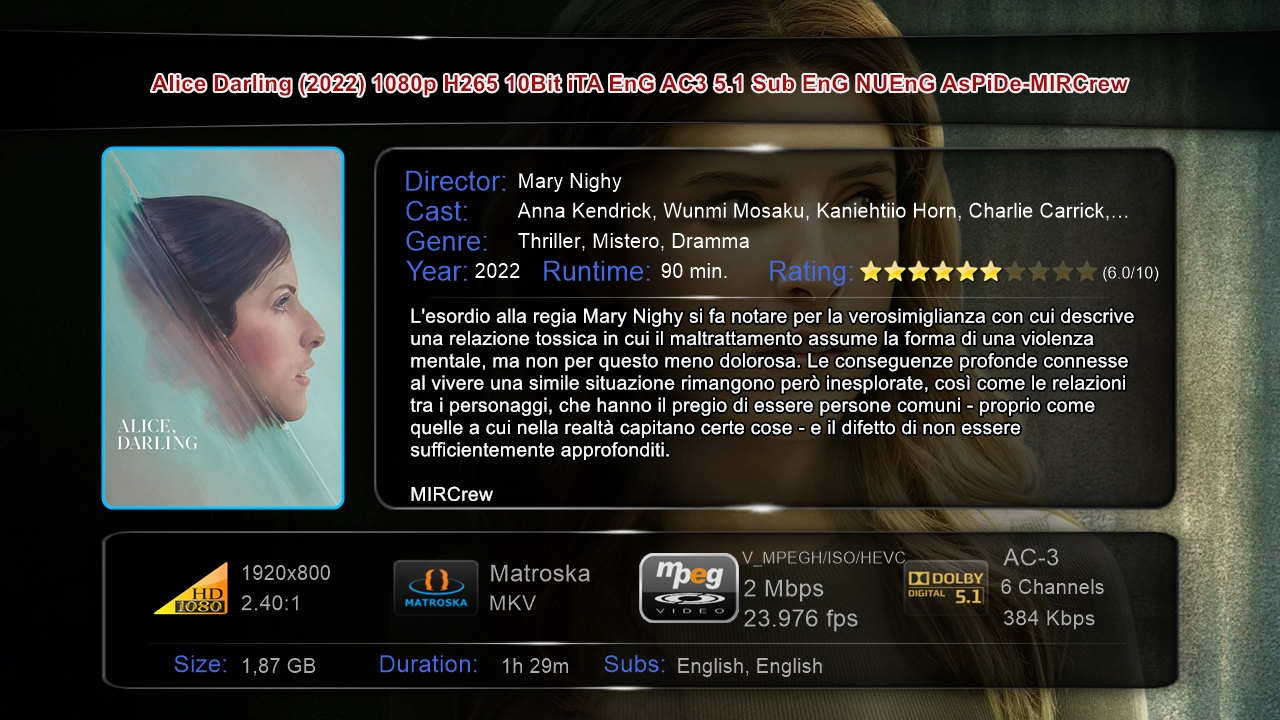
Task: Click the first gold rating star
Action: tap(870, 271)
